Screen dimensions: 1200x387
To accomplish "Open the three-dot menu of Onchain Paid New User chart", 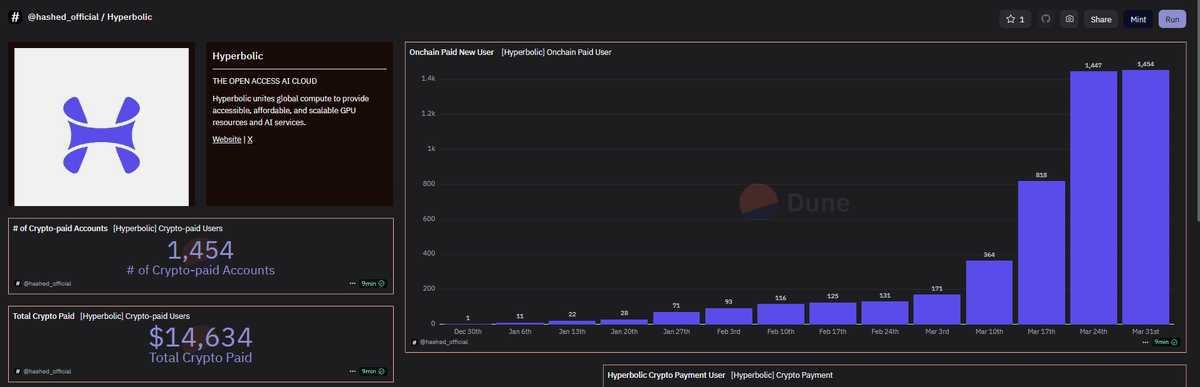I will click(x=1145, y=342).
